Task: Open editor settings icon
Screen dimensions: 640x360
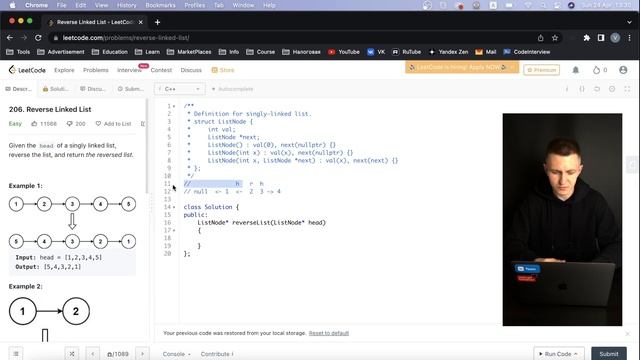Action: tap(612, 89)
